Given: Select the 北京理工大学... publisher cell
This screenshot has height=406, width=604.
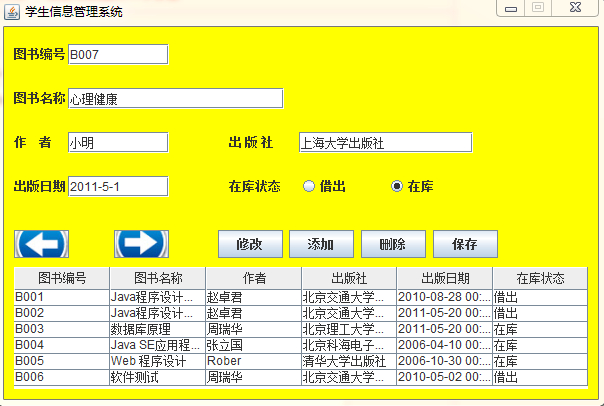Looking at the screenshot, I should 349,329.
